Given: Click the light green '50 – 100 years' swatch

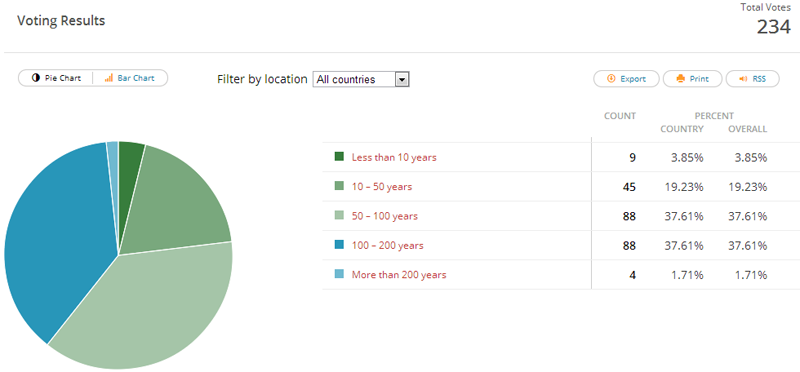Looking at the screenshot, I should pos(339,215).
